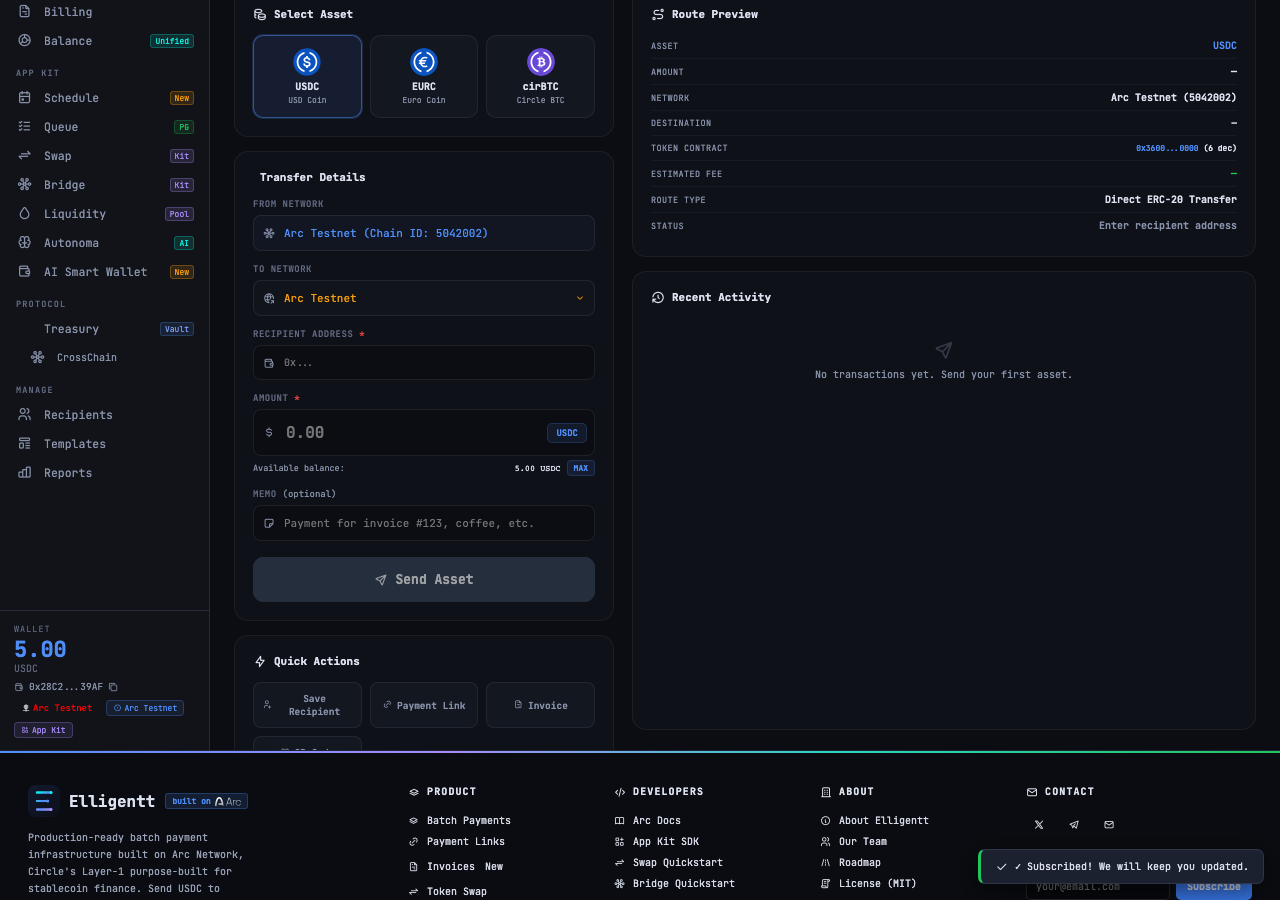Select USDC as the asset
The image size is (1280, 900).
(307, 77)
